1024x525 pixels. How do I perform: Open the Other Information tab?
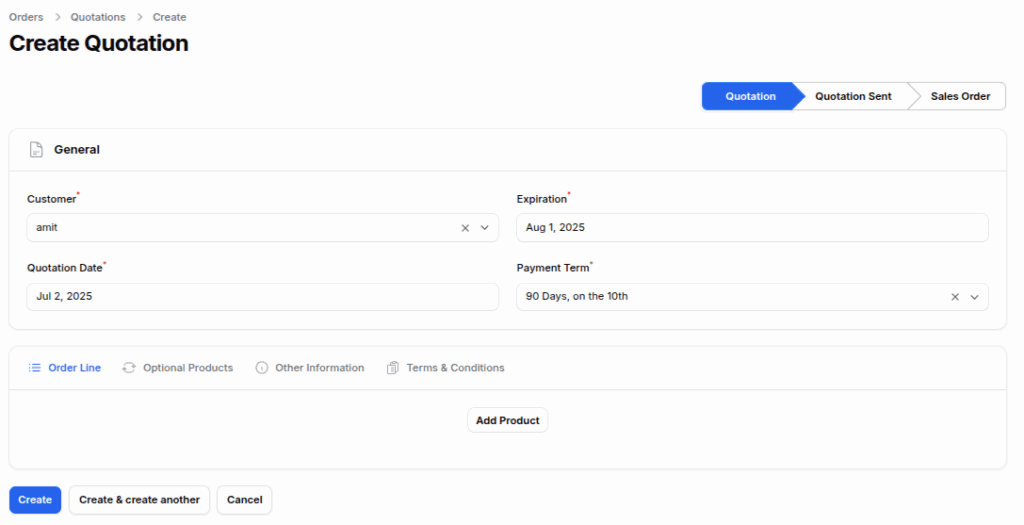coord(310,368)
